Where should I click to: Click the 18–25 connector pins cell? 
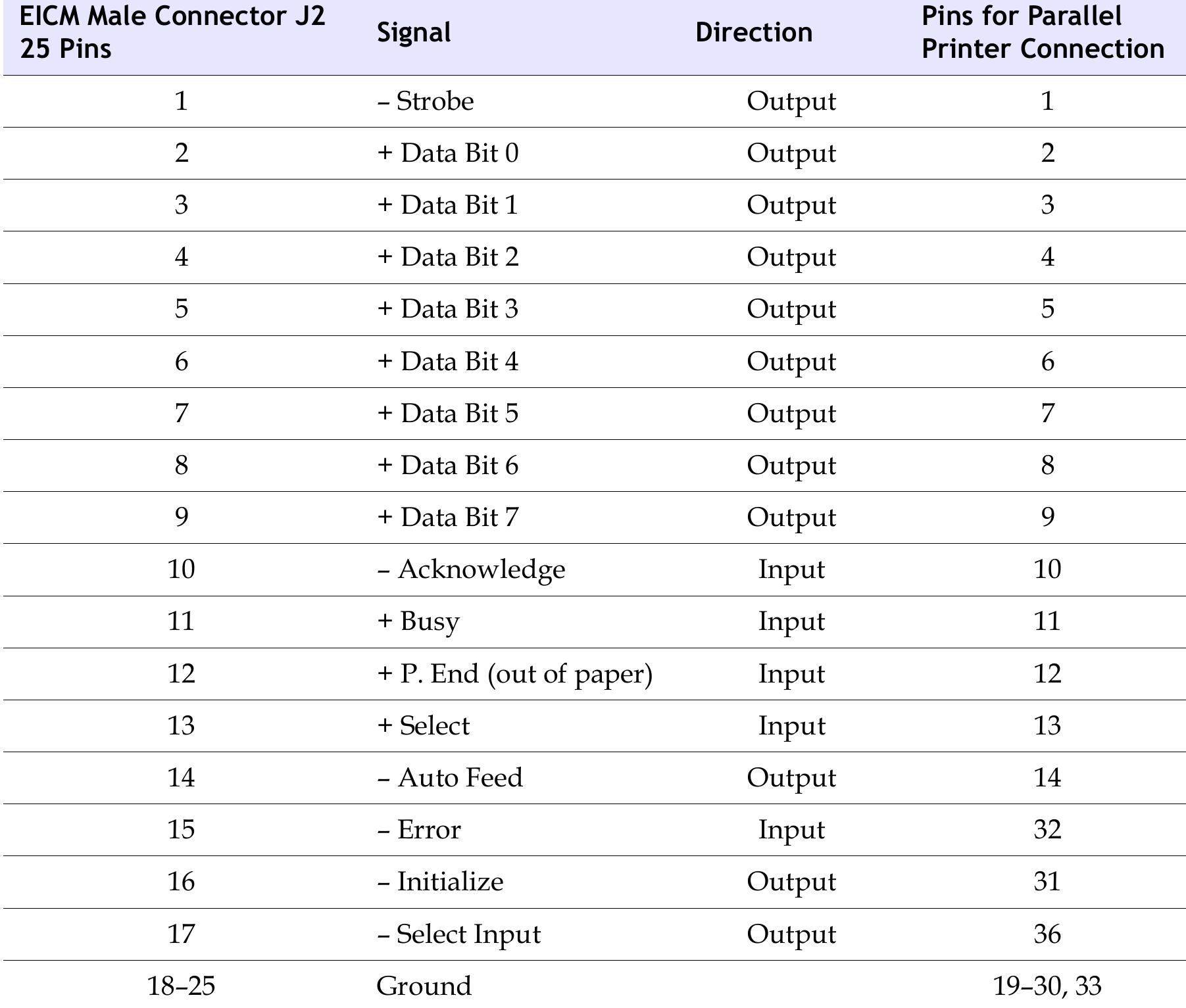pos(181,986)
